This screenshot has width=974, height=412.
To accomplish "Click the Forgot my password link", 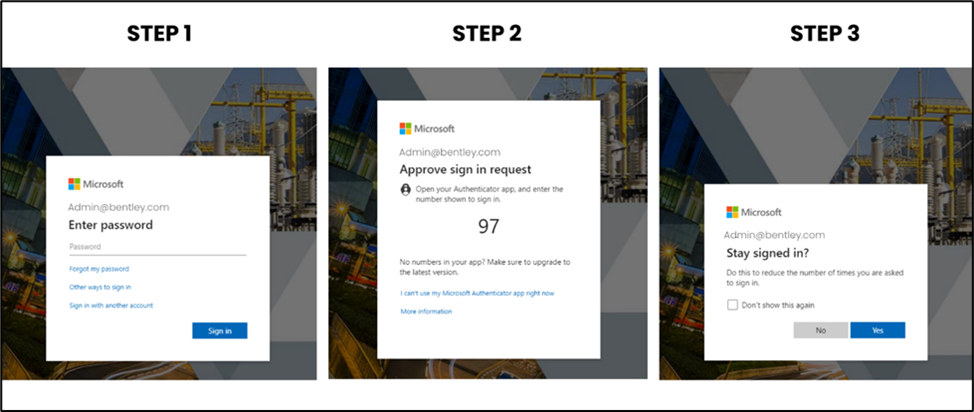I will (x=99, y=269).
